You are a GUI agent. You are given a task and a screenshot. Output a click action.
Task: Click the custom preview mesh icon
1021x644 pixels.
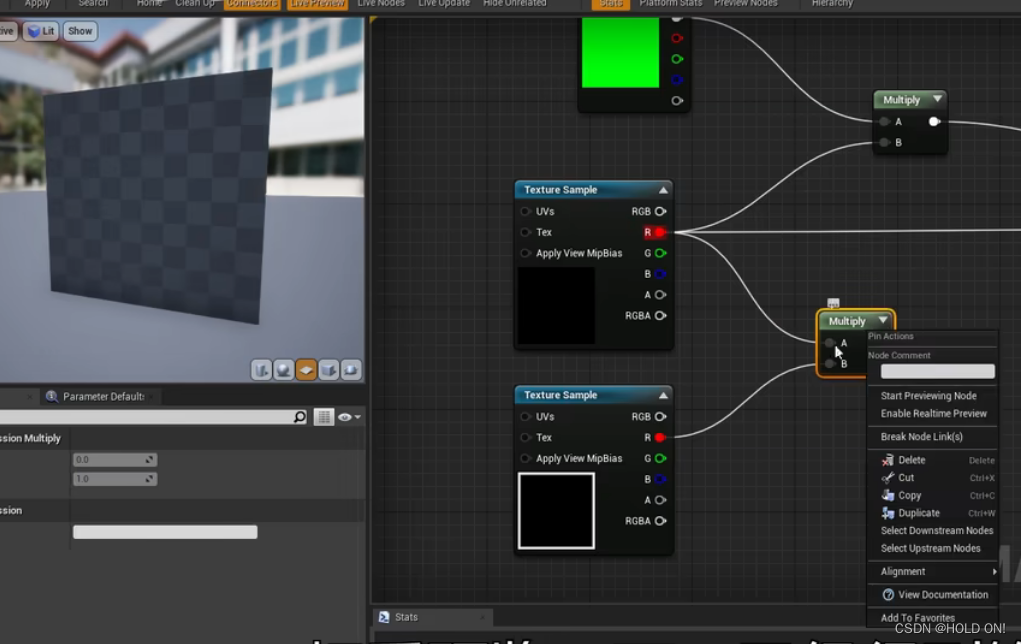coord(350,370)
